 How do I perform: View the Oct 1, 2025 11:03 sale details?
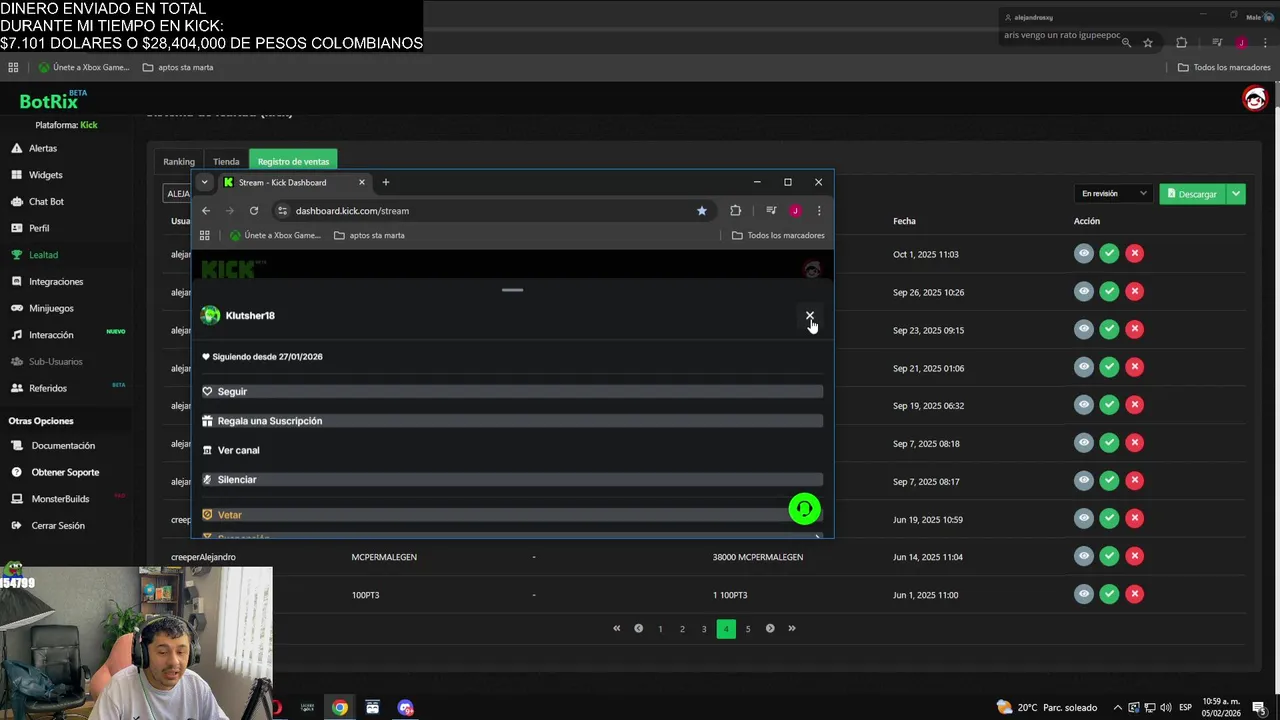1083,254
